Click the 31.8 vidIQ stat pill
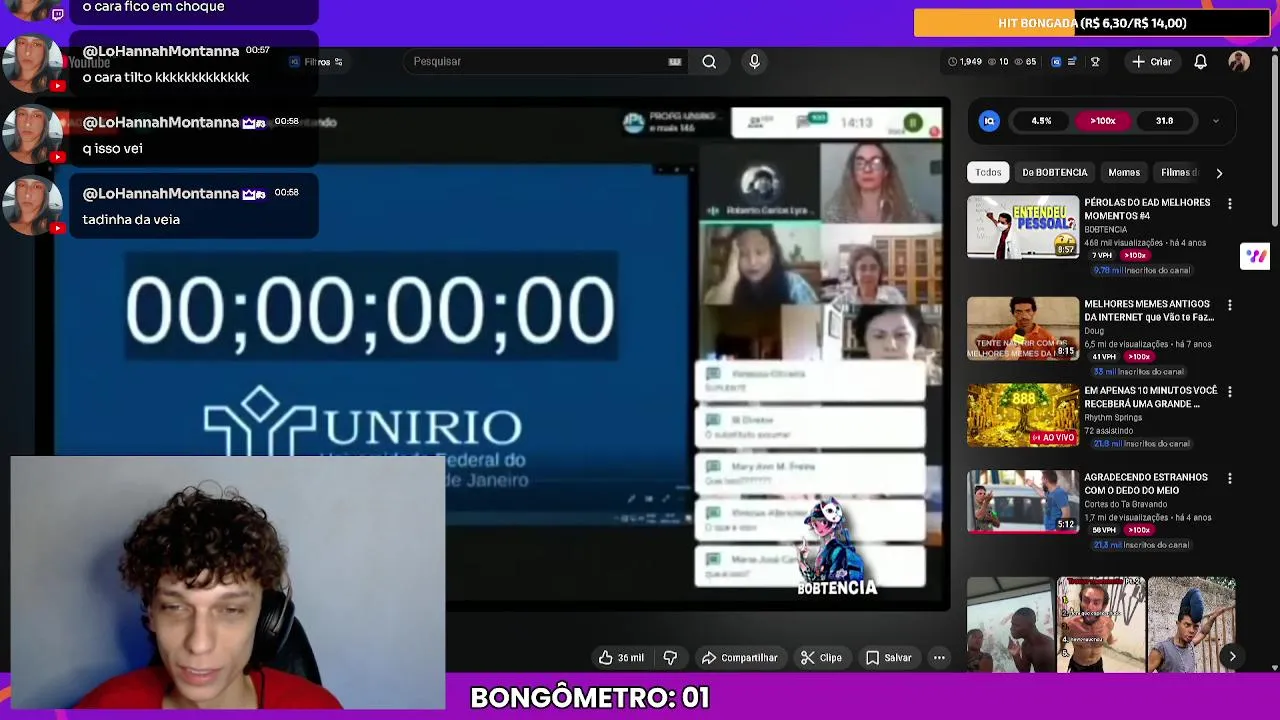The height and width of the screenshot is (720, 1280). (1164, 121)
